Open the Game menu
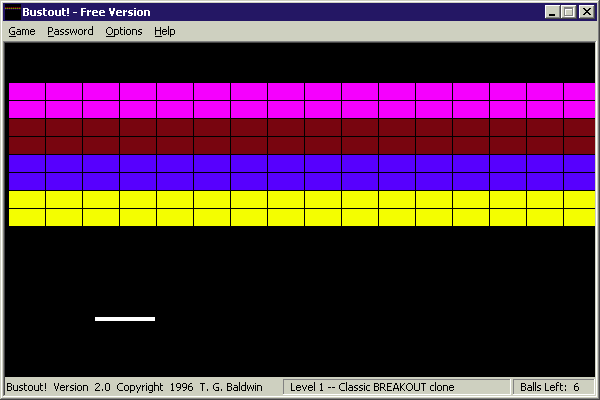 tap(22, 31)
